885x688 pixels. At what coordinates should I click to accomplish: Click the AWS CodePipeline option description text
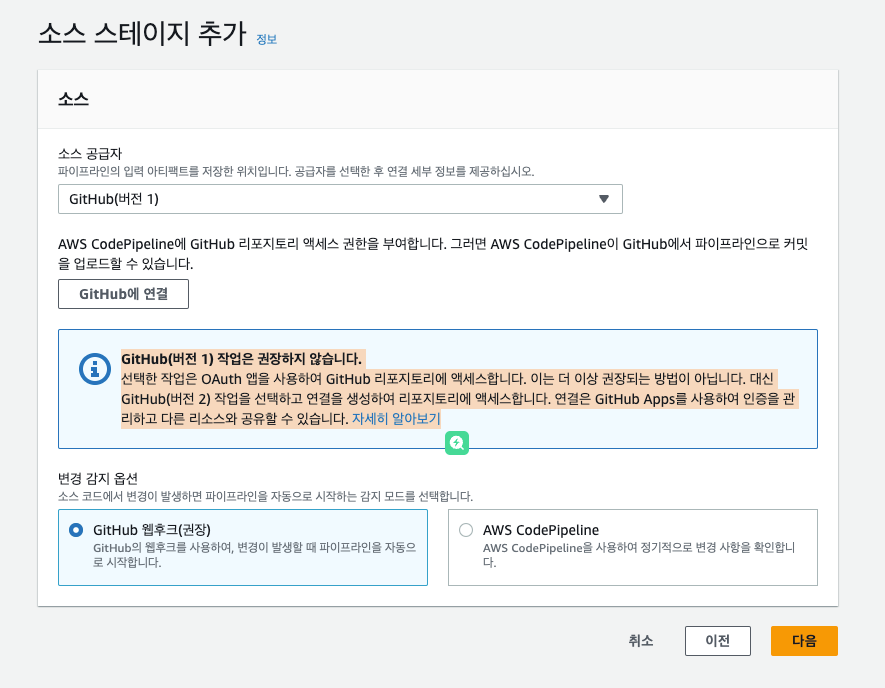click(639, 554)
